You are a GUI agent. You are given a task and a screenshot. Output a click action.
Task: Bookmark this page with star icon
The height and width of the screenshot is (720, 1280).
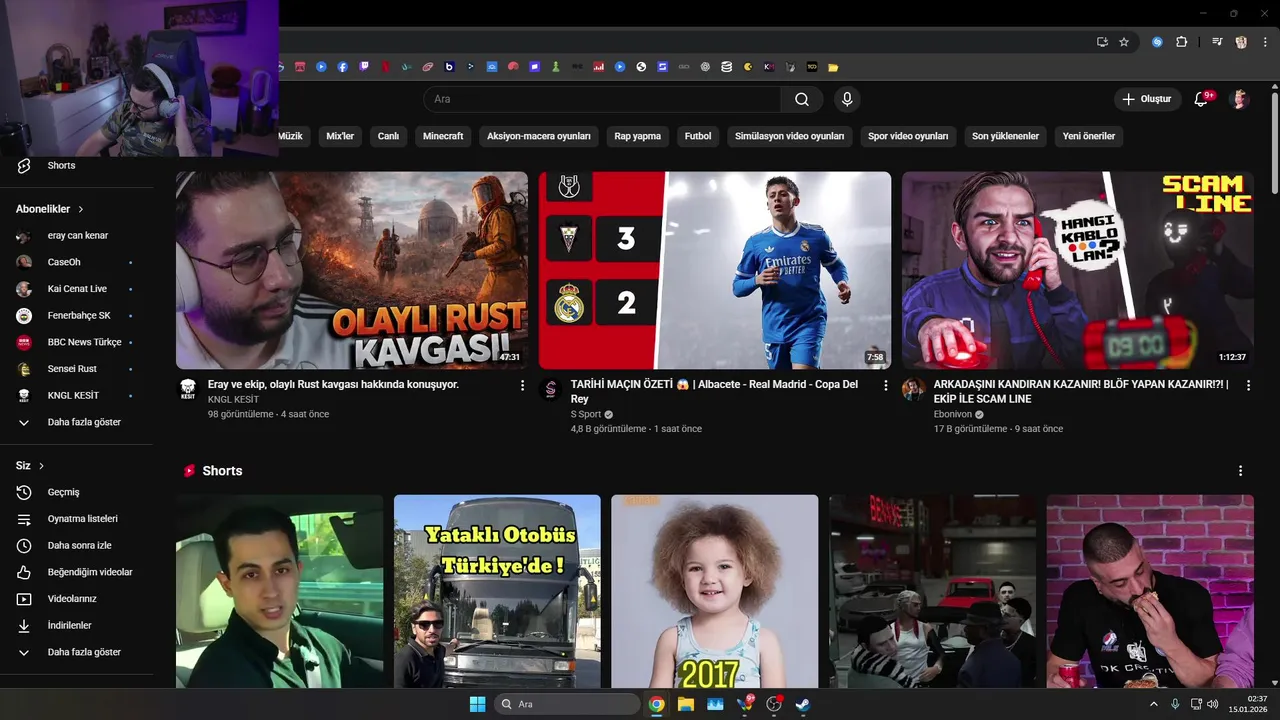point(1124,42)
